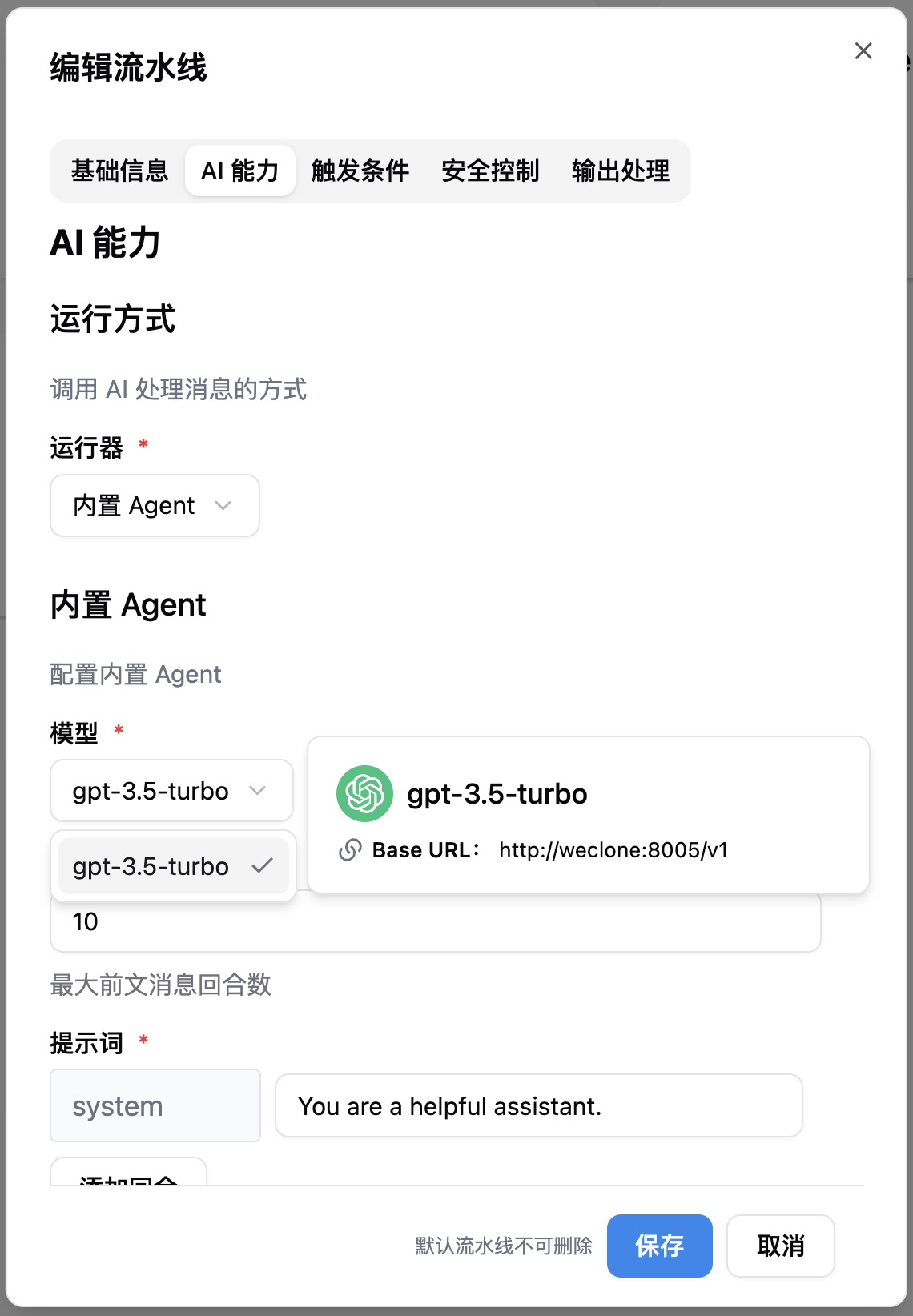Select the AI 能力 tab
Viewport: 913px width, 1316px height.
[240, 171]
